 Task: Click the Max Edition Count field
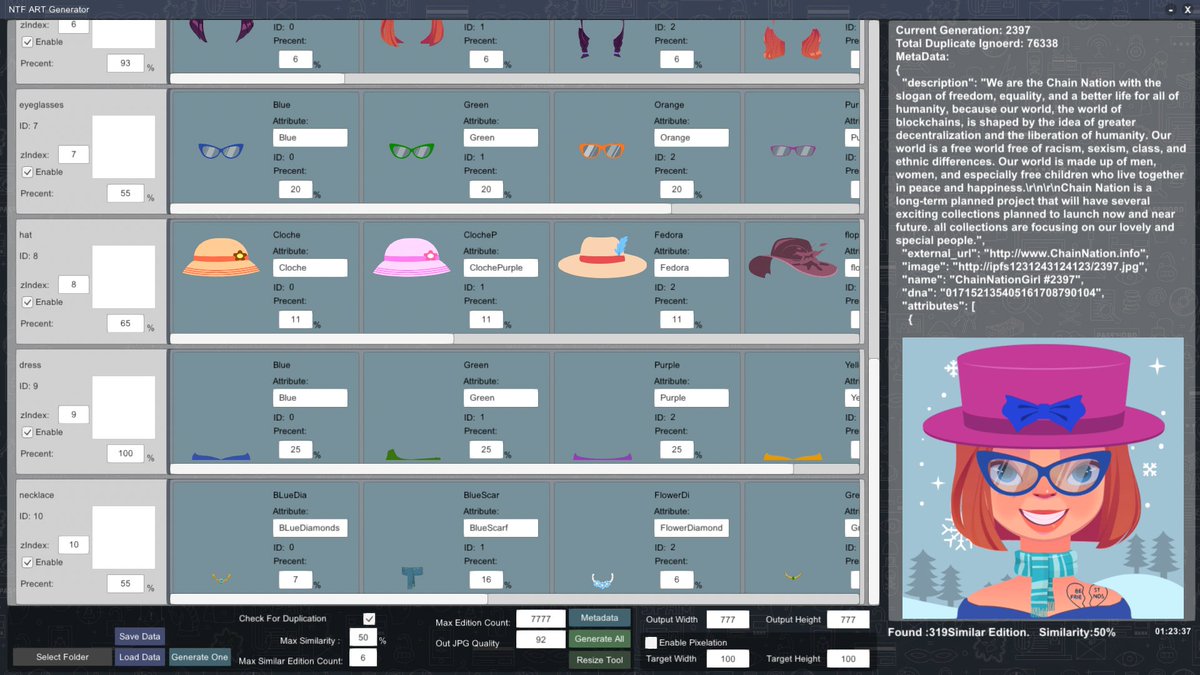pyautogui.click(x=541, y=620)
